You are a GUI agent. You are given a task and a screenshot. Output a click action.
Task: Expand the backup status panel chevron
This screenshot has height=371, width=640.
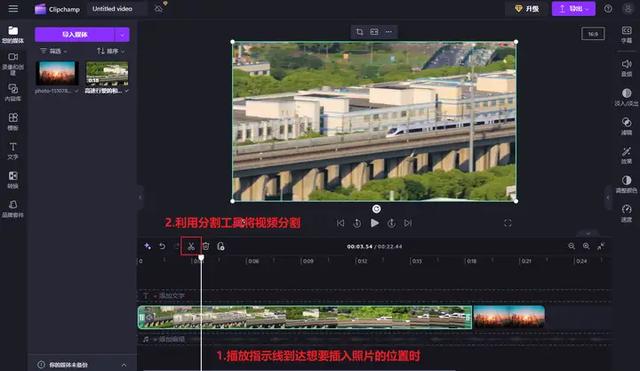pyautogui.click(x=124, y=365)
